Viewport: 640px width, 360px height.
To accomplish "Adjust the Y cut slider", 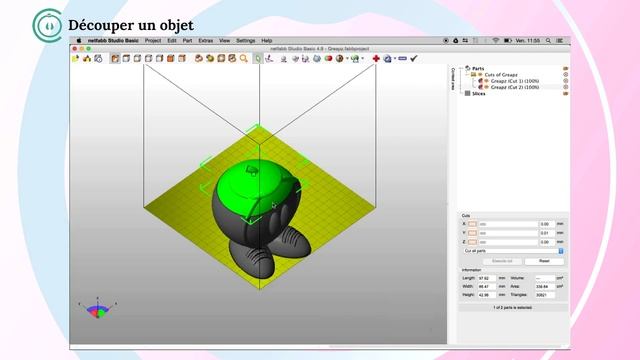I will coord(508,233).
